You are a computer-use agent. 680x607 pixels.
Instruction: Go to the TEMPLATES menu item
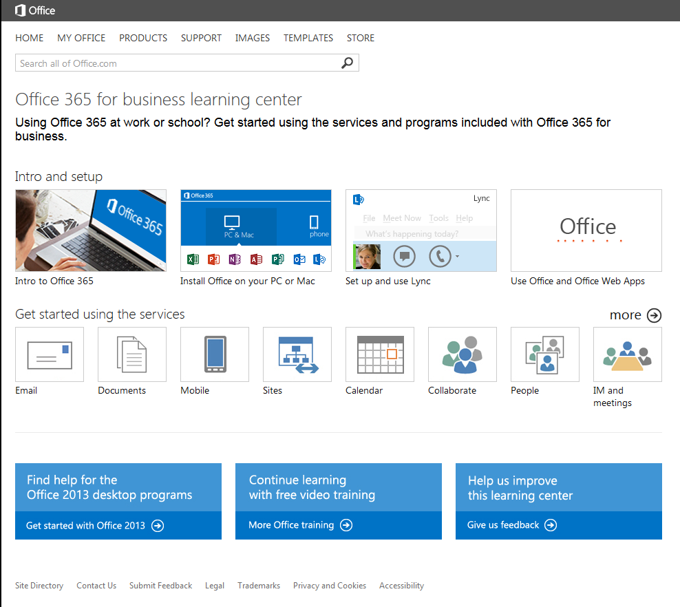click(x=308, y=38)
